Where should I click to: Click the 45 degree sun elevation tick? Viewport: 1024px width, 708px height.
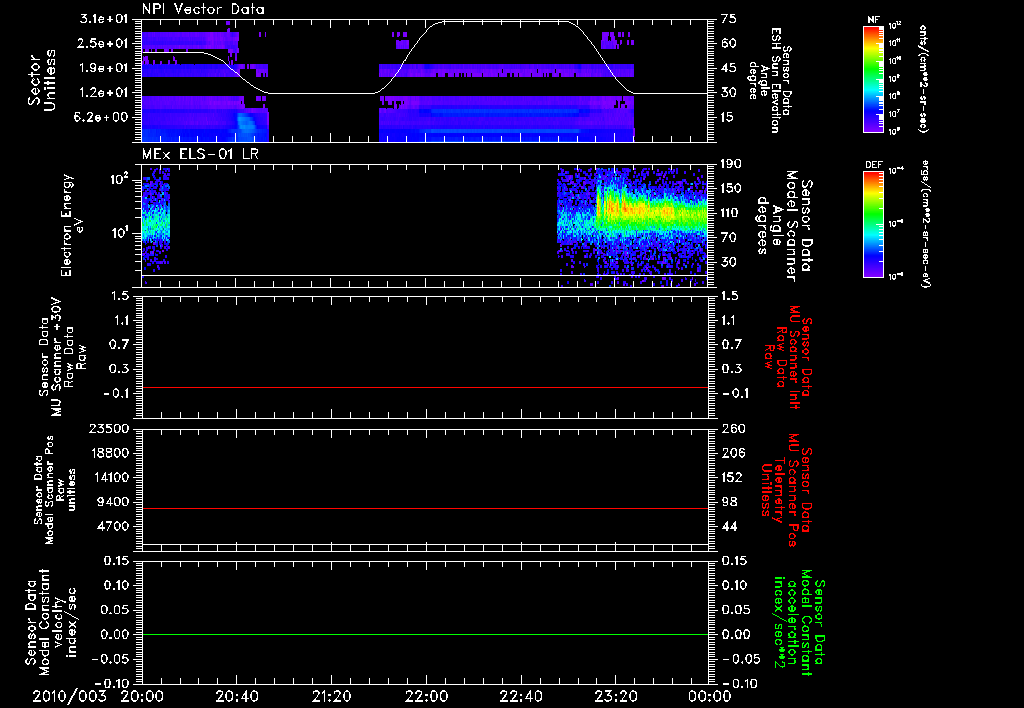point(728,68)
